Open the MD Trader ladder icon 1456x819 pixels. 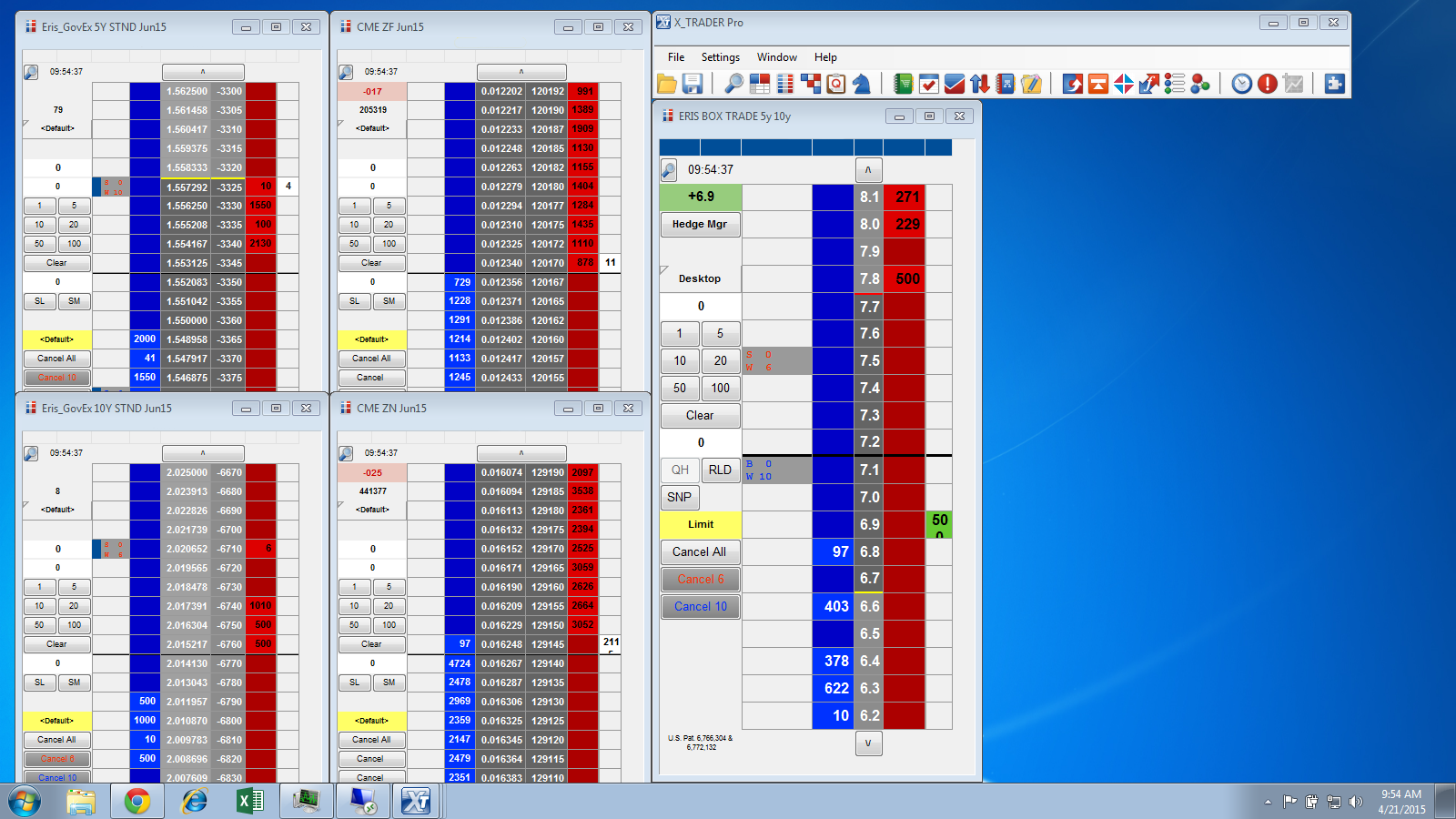point(785,84)
